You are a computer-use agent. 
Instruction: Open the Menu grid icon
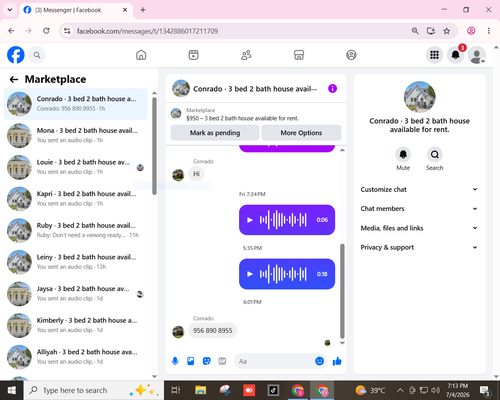click(434, 55)
